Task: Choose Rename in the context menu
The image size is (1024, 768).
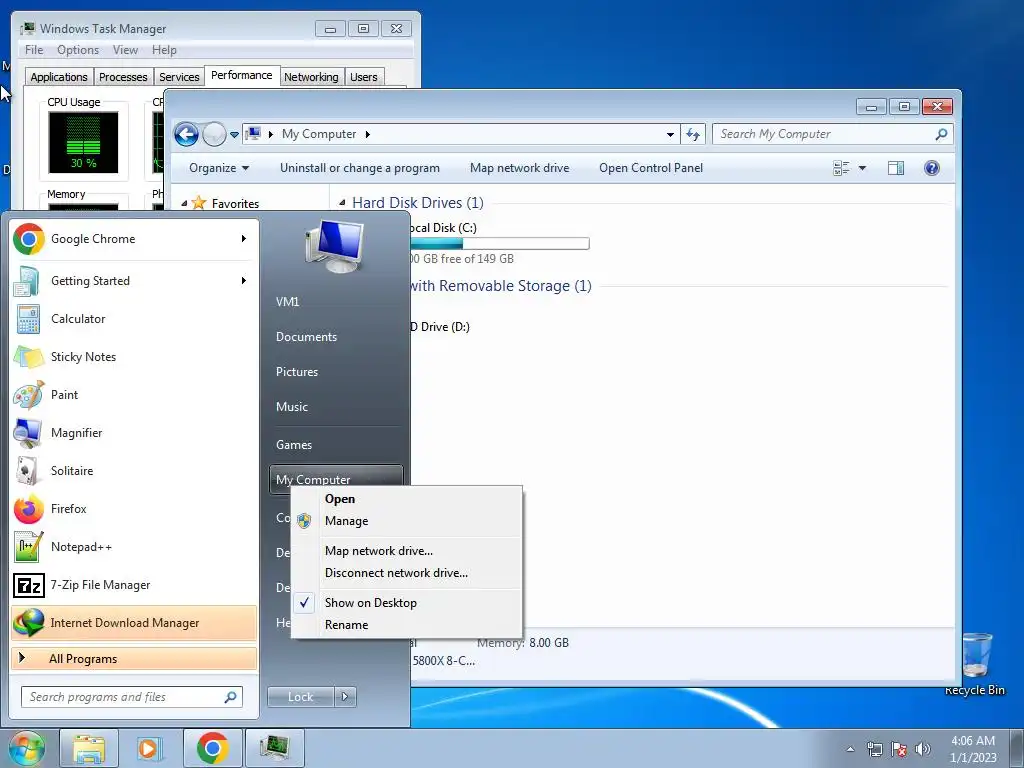Action: click(406, 625)
